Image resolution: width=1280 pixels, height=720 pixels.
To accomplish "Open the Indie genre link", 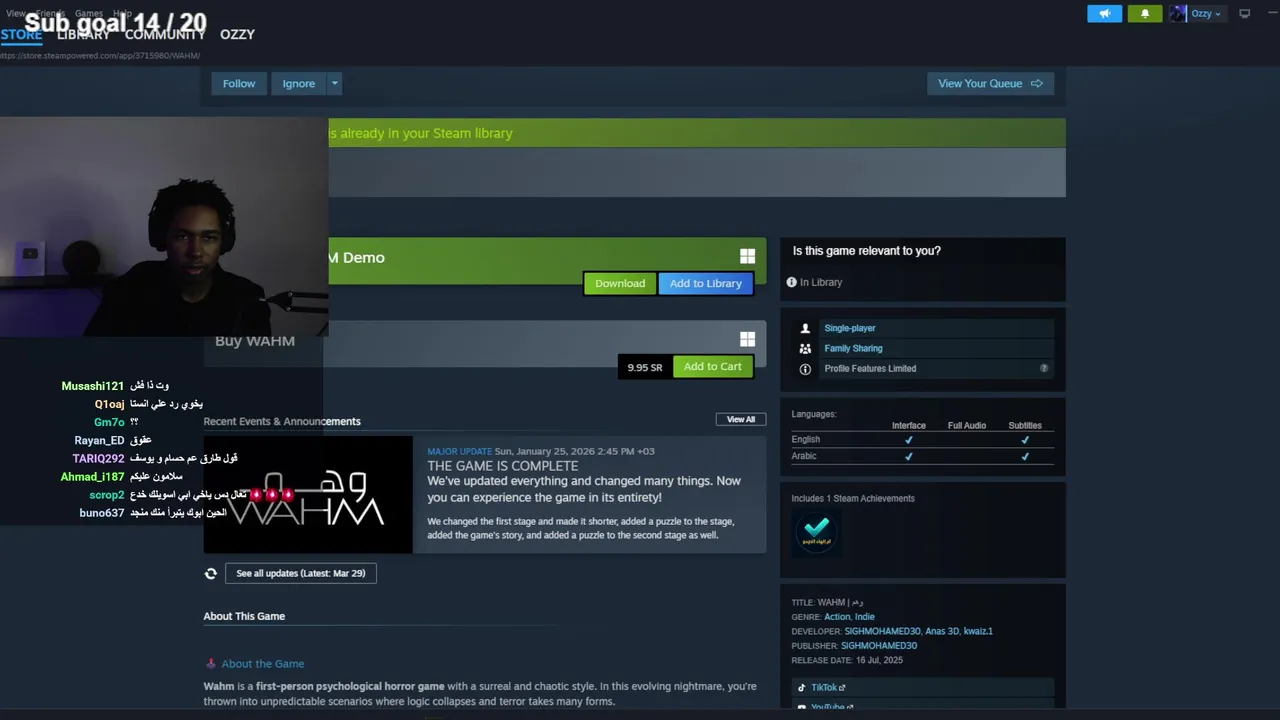I will pos(865,617).
